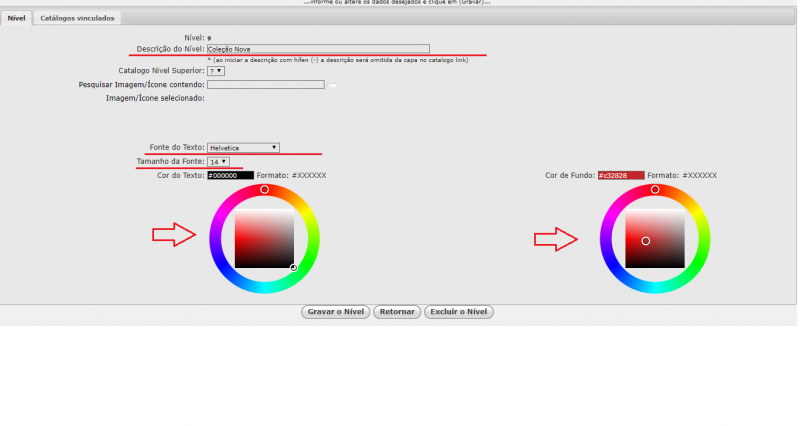Screen dimensions: 800x426
Task: Open the Catálogos vinculados tab
Action: click(x=78, y=18)
